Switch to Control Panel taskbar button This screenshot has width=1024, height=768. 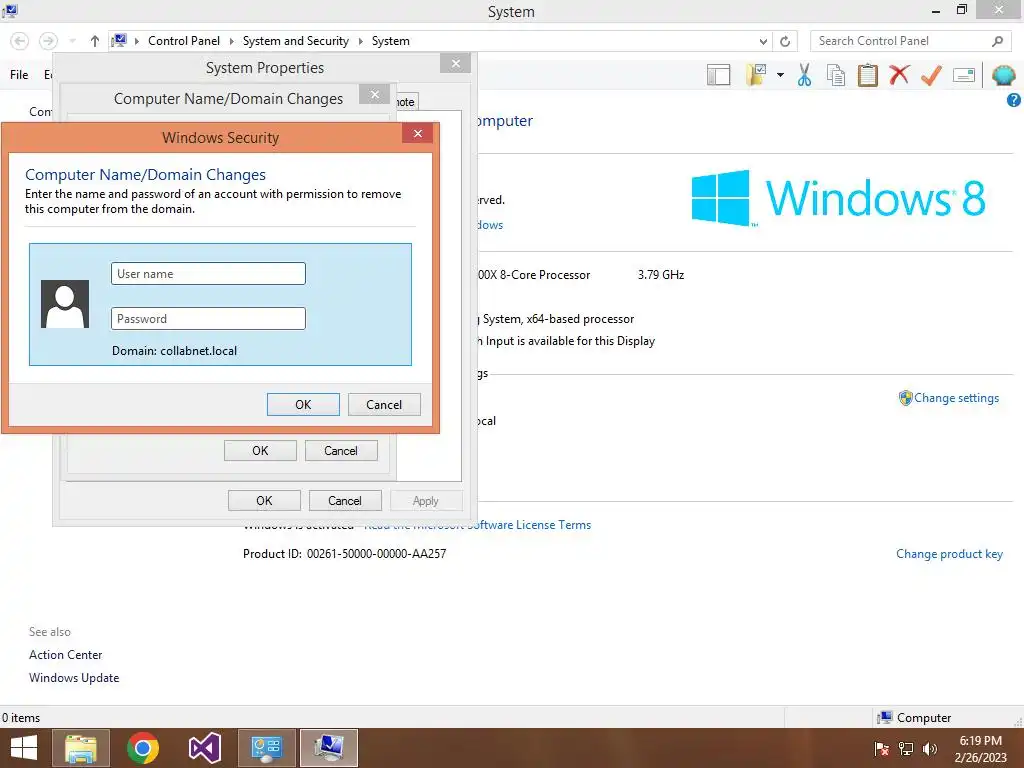coord(266,748)
